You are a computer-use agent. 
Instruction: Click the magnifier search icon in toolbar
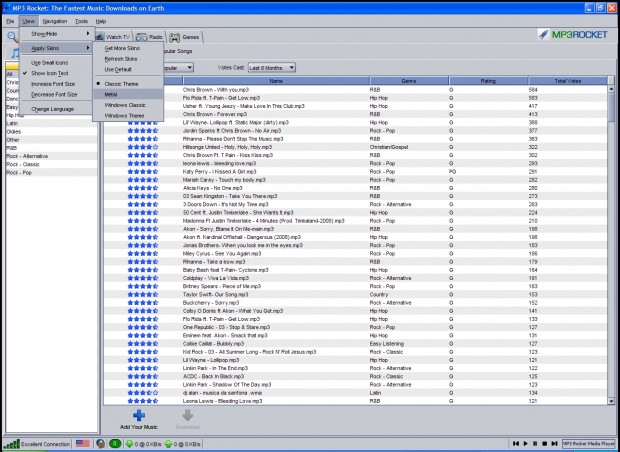(13, 37)
